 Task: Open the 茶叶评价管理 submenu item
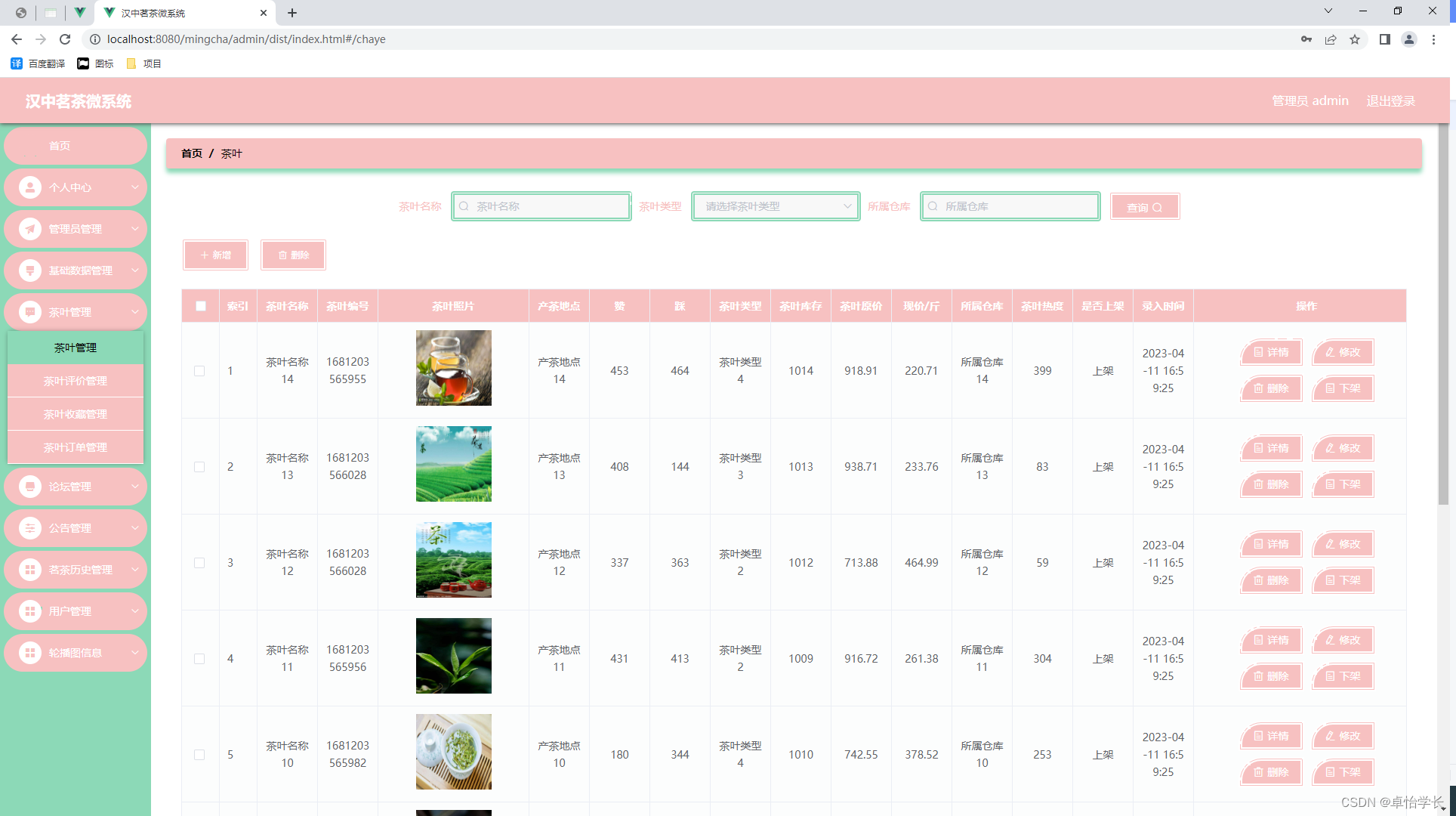pyautogui.click(x=76, y=381)
